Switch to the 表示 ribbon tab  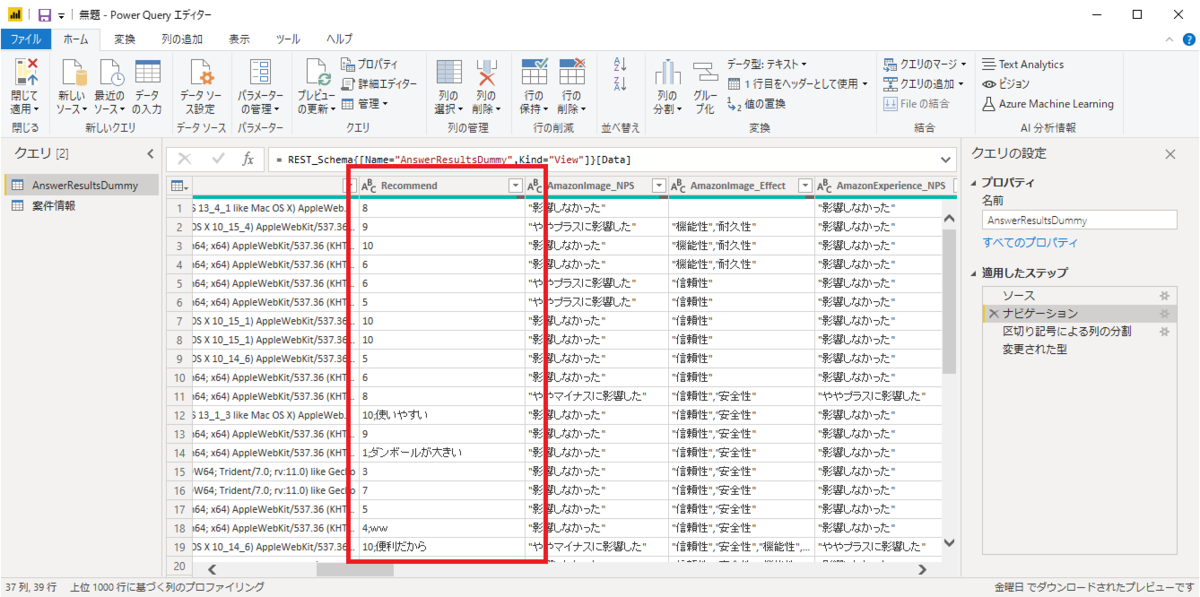coord(239,39)
